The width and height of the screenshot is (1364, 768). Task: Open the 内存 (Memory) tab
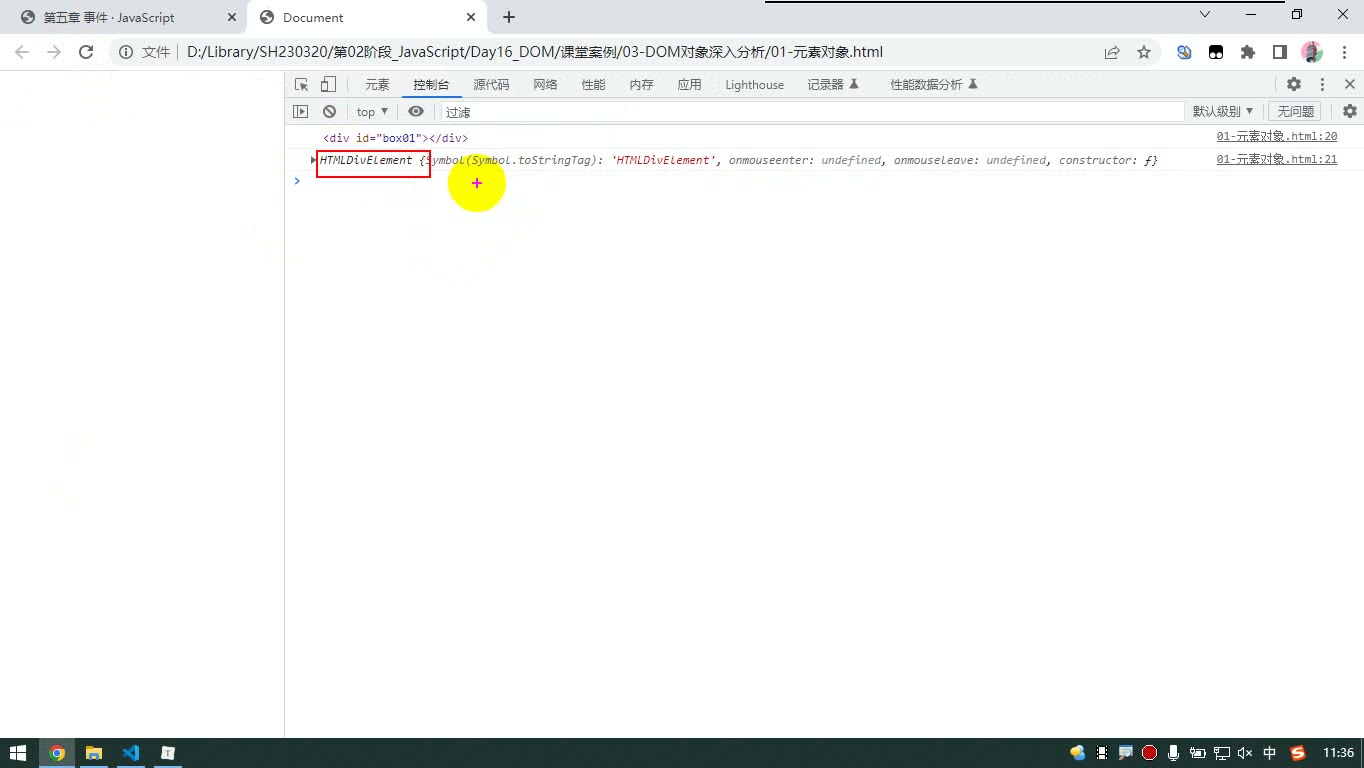click(x=641, y=85)
